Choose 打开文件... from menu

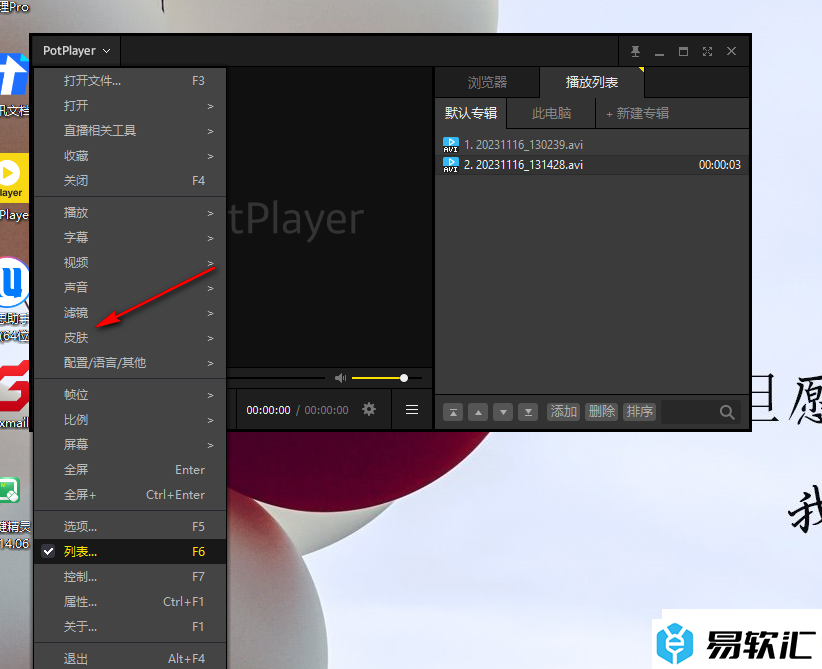point(130,81)
